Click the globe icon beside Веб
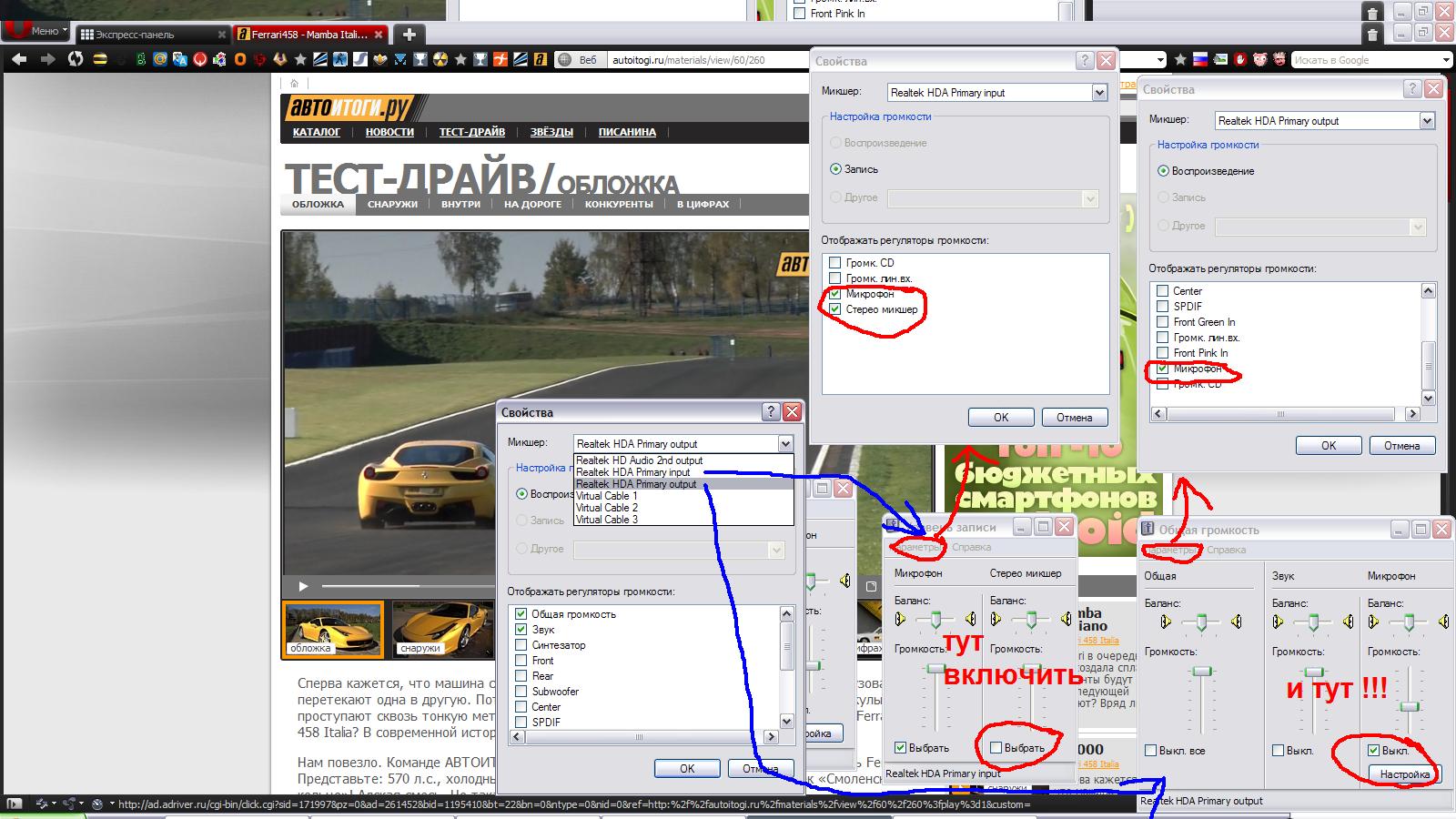 (565, 60)
